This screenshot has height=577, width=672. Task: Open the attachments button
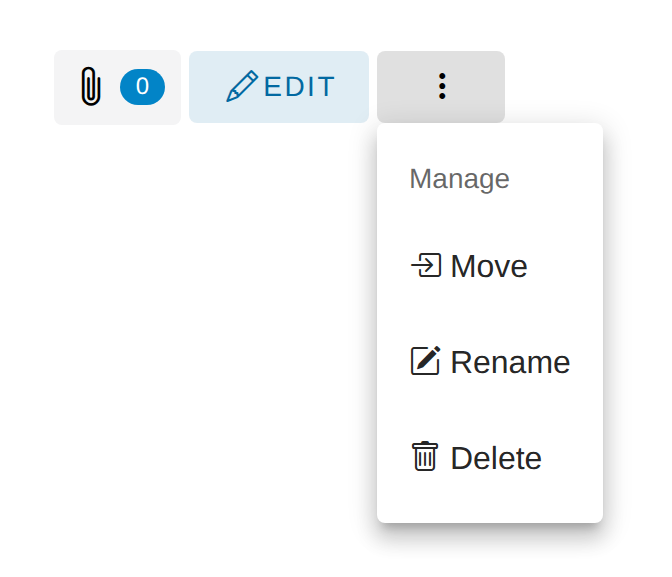click(117, 87)
